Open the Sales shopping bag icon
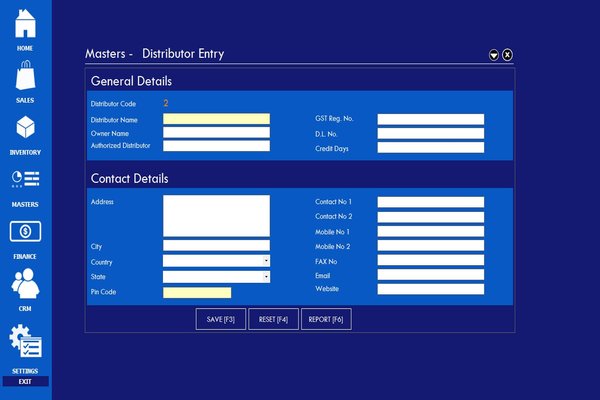 click(25, 75)
